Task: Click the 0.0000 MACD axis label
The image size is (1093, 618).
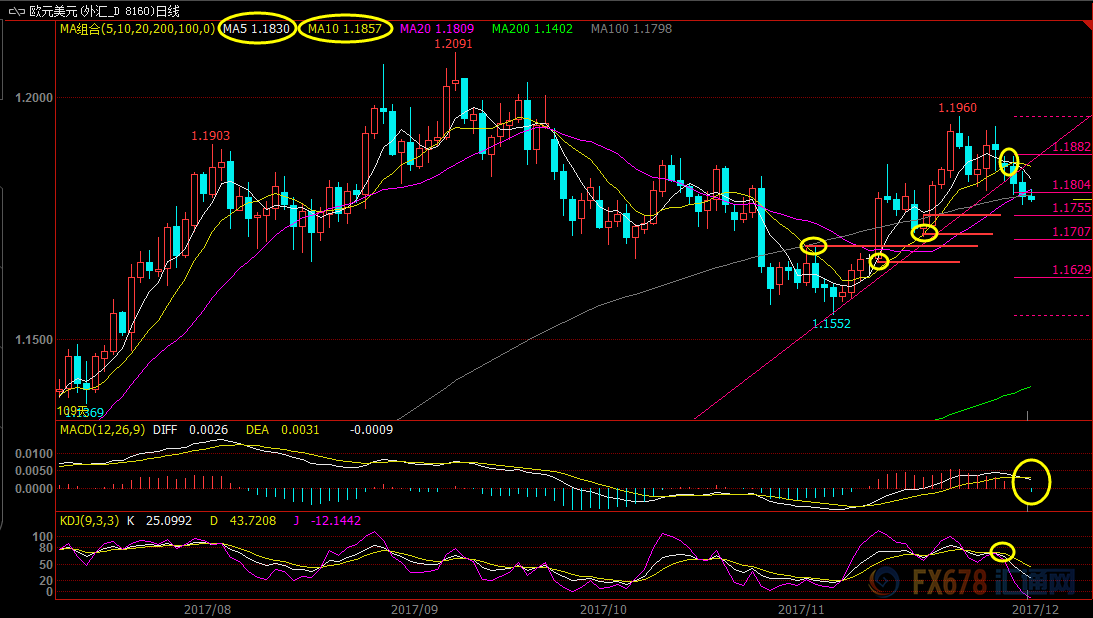Action: coord(34,488)
